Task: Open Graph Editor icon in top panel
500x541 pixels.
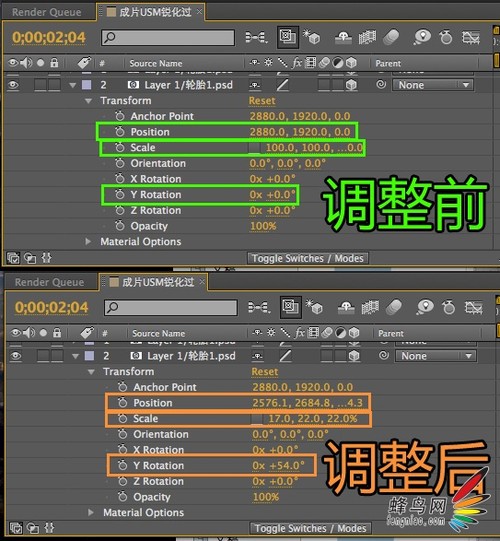Action: tap(471, 37)
